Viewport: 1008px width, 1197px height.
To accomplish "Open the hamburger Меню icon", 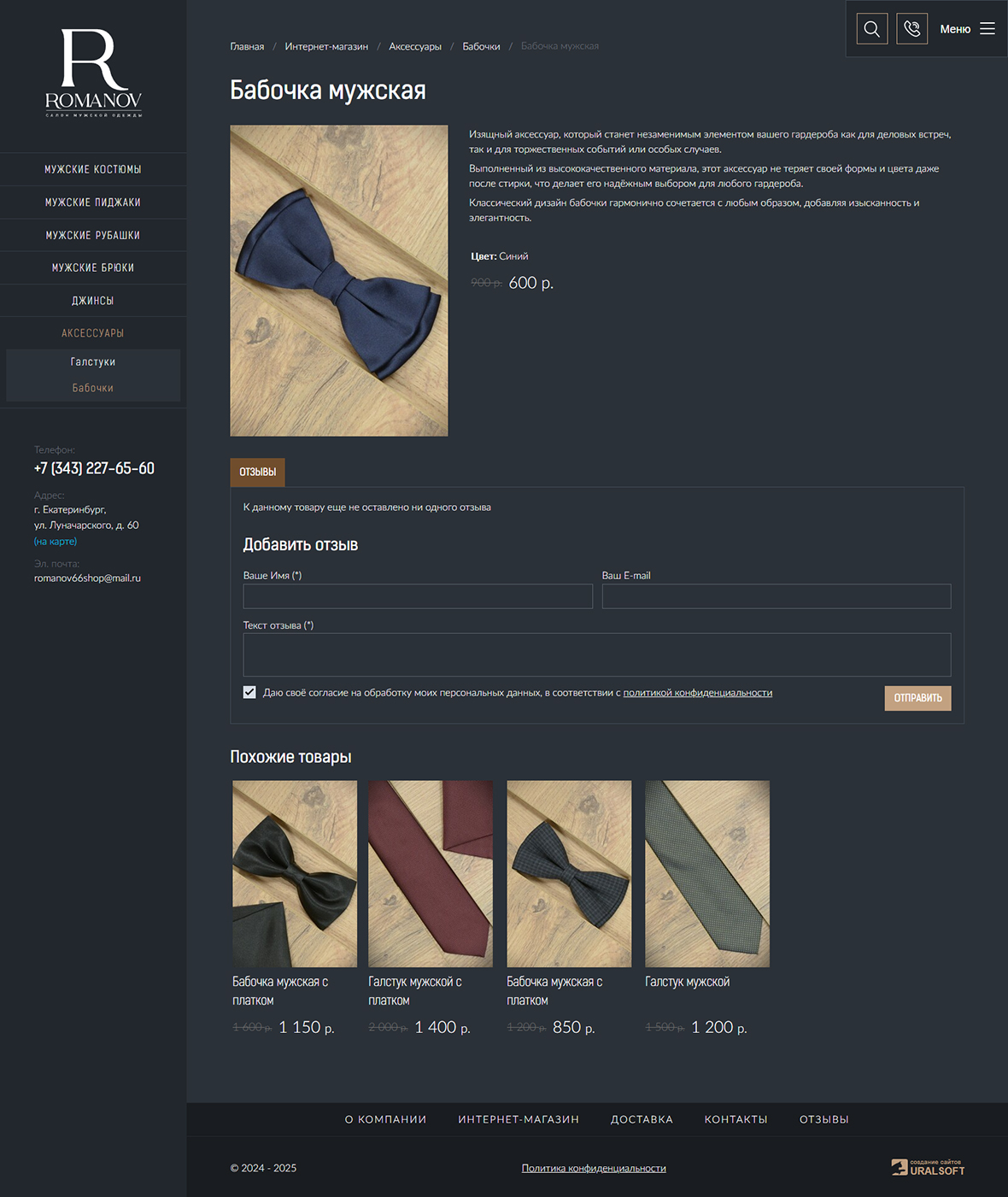I will click(987, 29).
